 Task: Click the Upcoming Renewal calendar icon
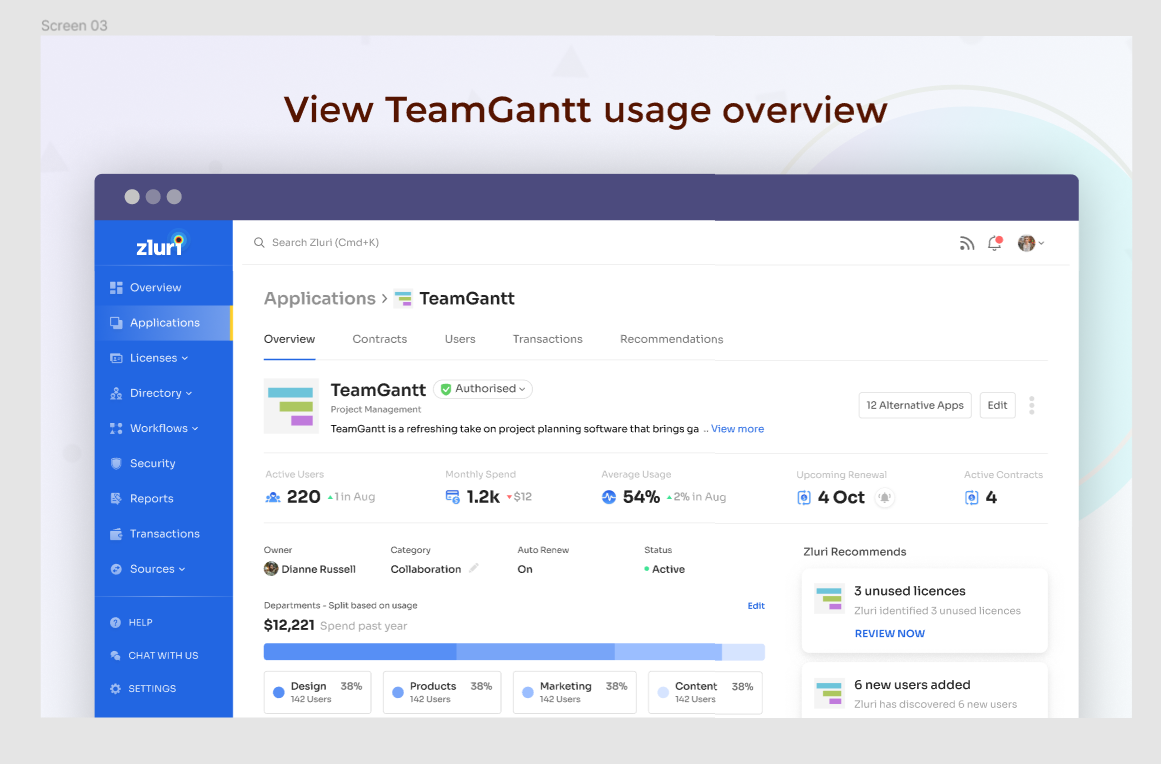point(804,497)
